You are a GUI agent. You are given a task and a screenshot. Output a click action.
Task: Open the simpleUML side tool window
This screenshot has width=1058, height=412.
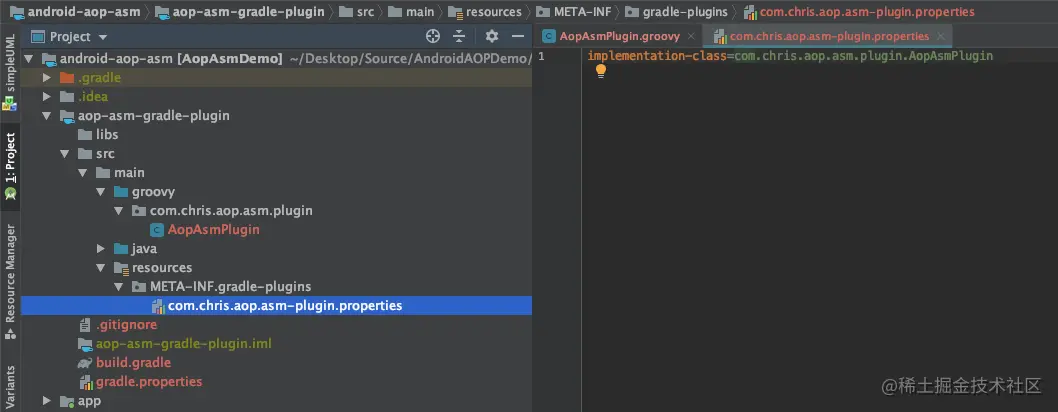(x=9, y=71)
